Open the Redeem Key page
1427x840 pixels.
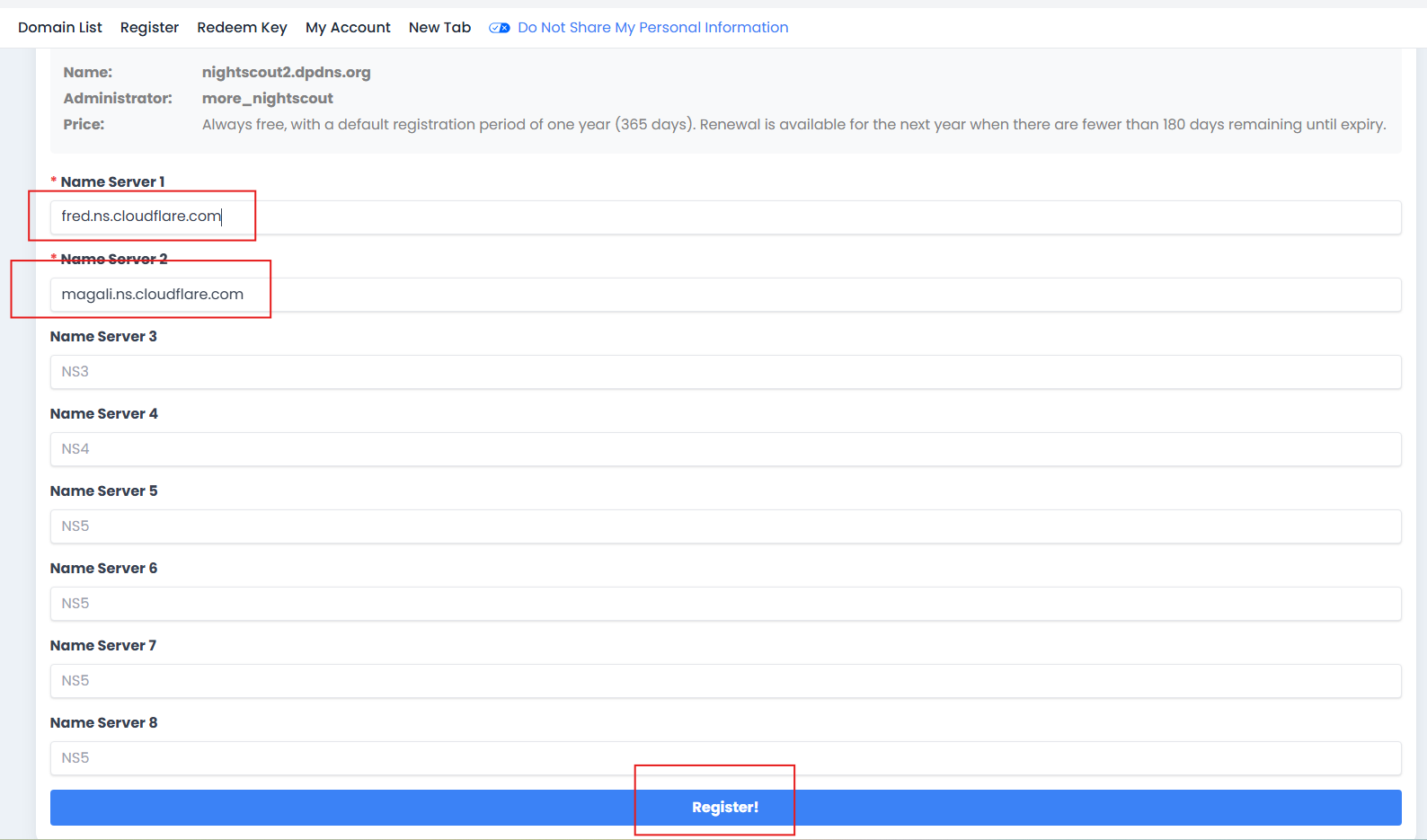coord(242,28)
